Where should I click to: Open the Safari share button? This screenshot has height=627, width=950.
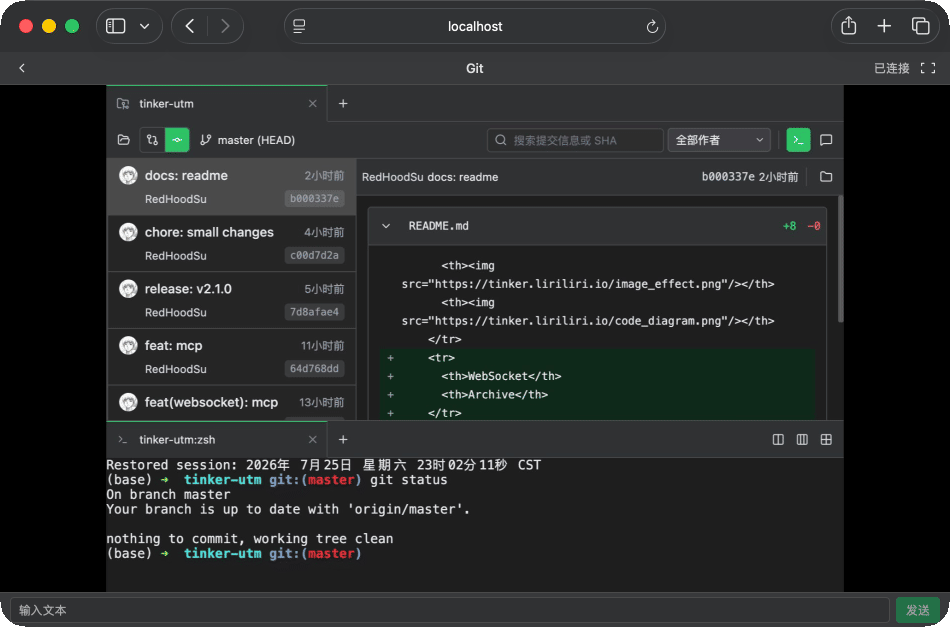(848, 26)
